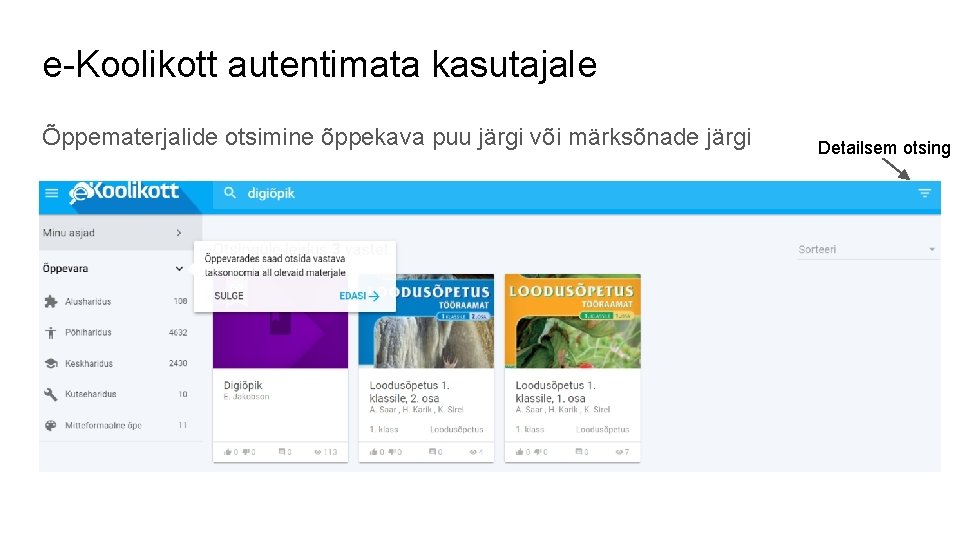Screen dimensions: 960x540
Task: Click the Keskharidus graduation cap icon
Action: [51, 363]
